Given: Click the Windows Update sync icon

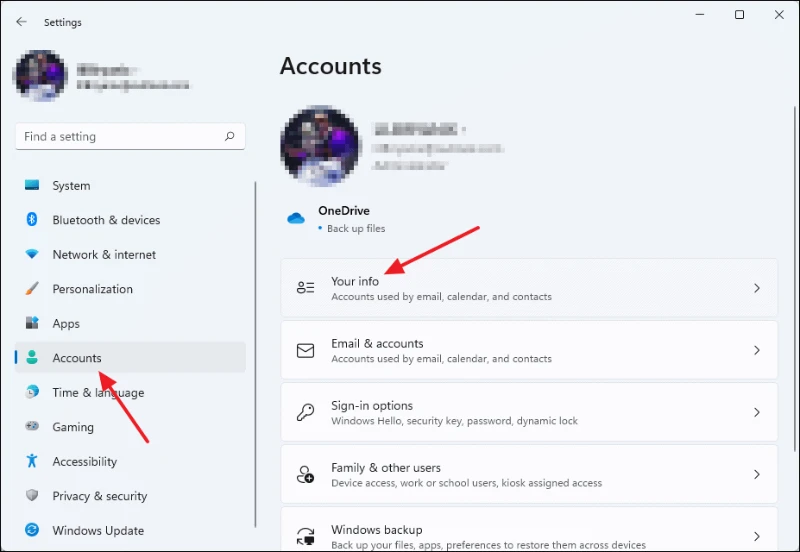Looking at the screenshot, I should point(32,530).
